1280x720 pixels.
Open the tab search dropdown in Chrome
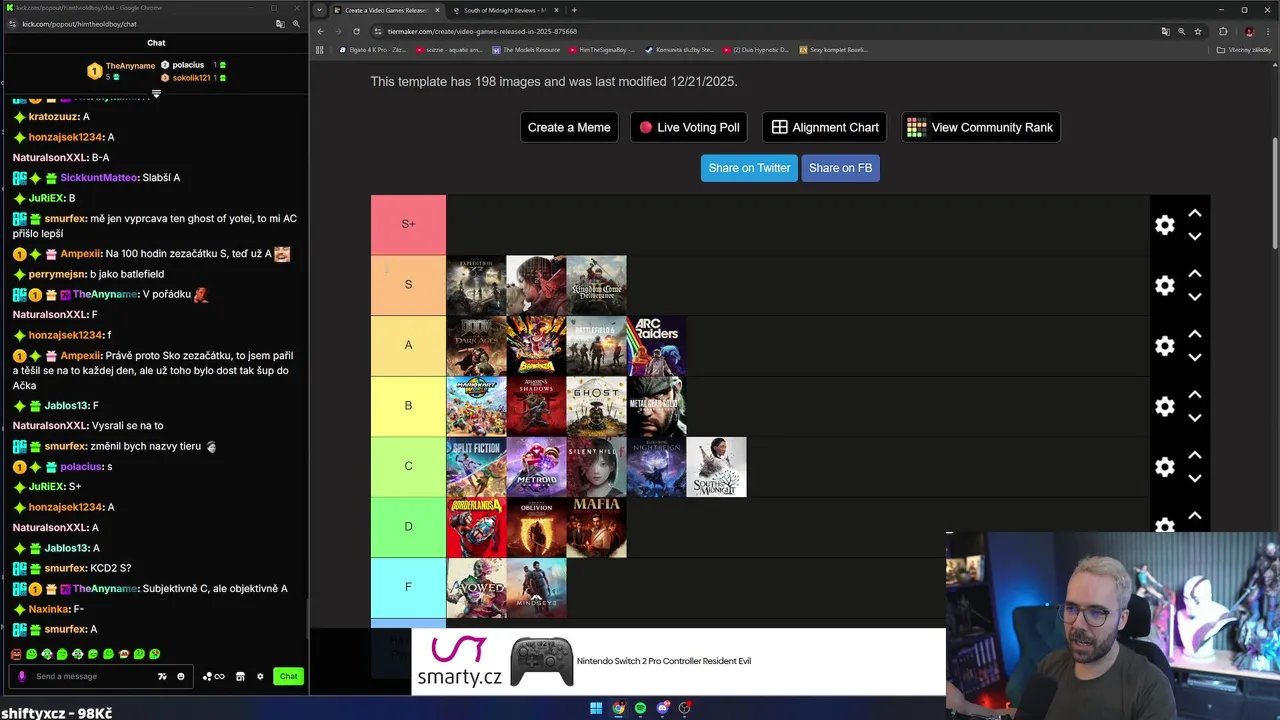pos(319,10)
